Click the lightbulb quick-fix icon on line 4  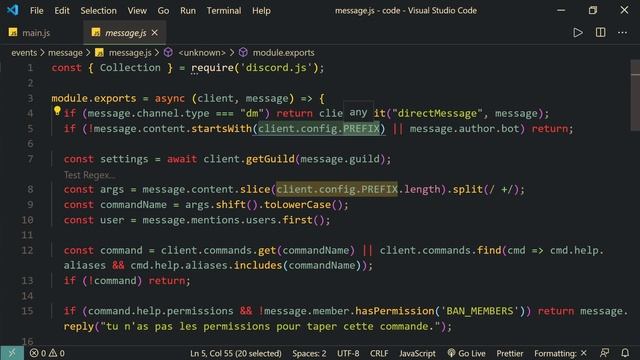57,111
